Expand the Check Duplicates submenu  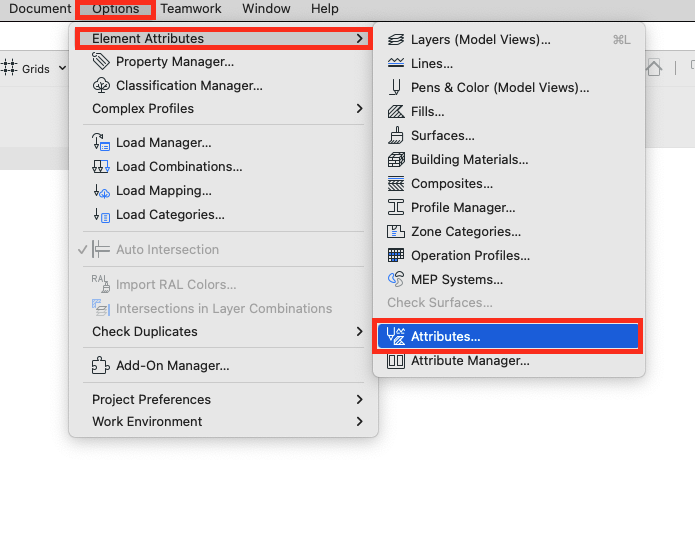(x=223, y=332)
